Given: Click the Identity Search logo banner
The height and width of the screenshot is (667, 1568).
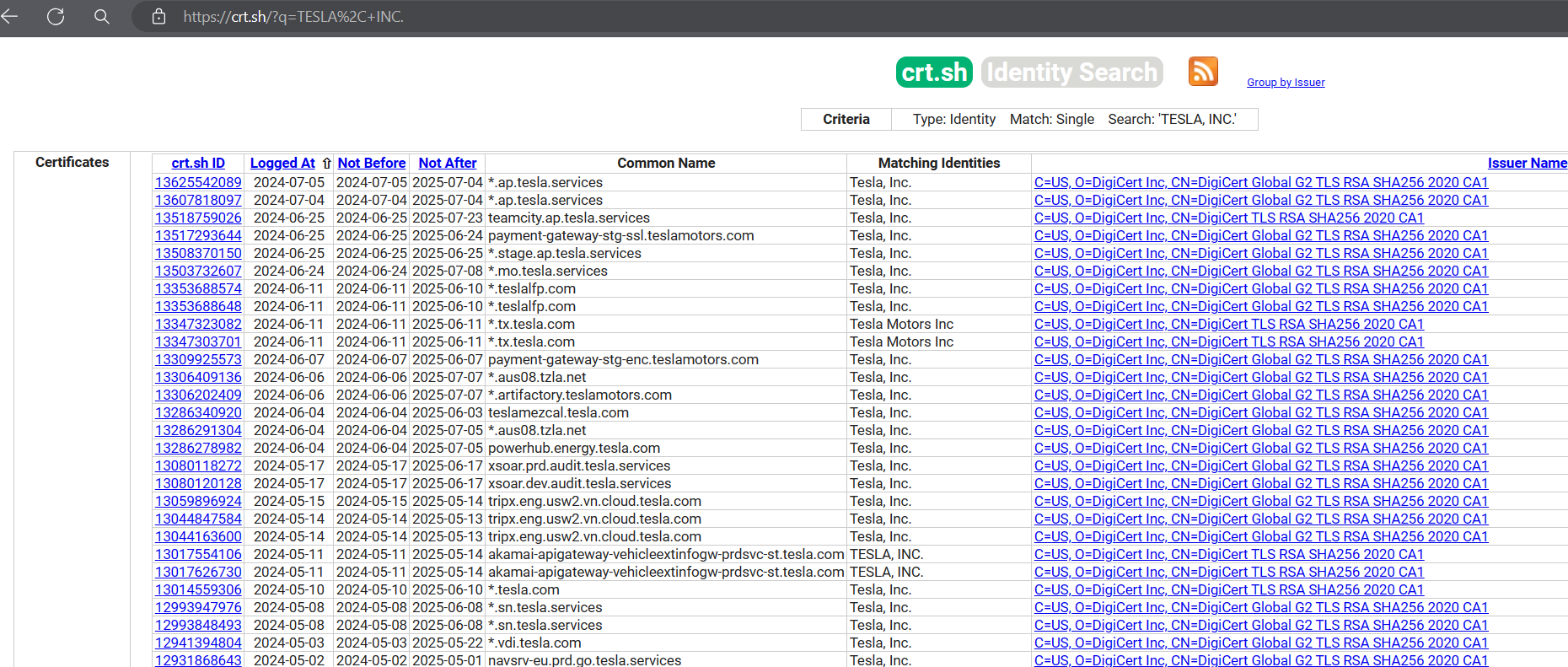Looking at the screenshot, I should 1071,73.
